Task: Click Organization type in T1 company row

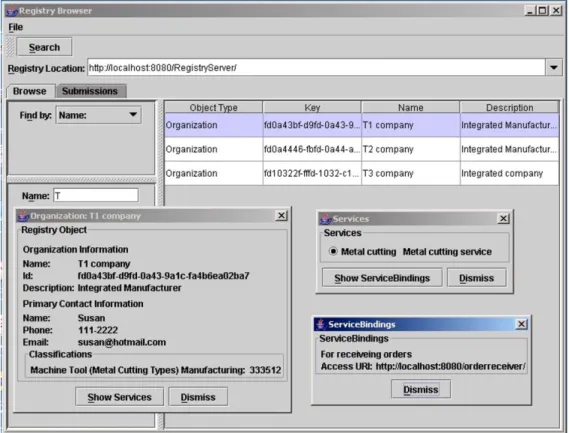Action: click(214, 125)
